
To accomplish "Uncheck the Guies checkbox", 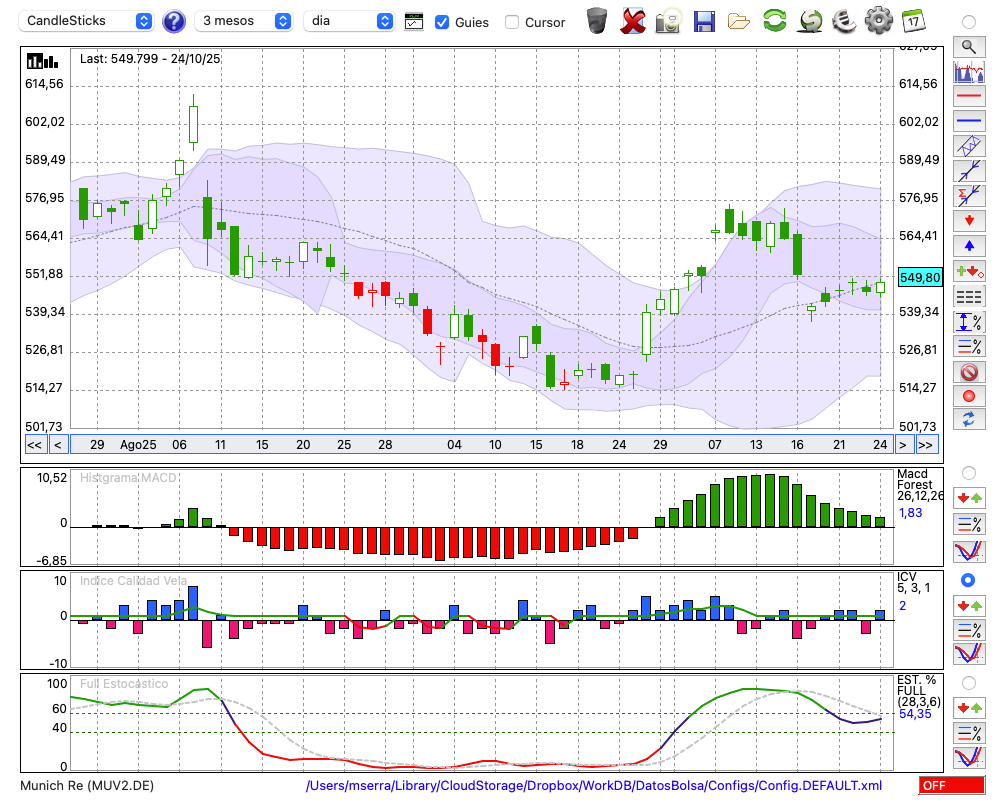I will pos(442,22).
